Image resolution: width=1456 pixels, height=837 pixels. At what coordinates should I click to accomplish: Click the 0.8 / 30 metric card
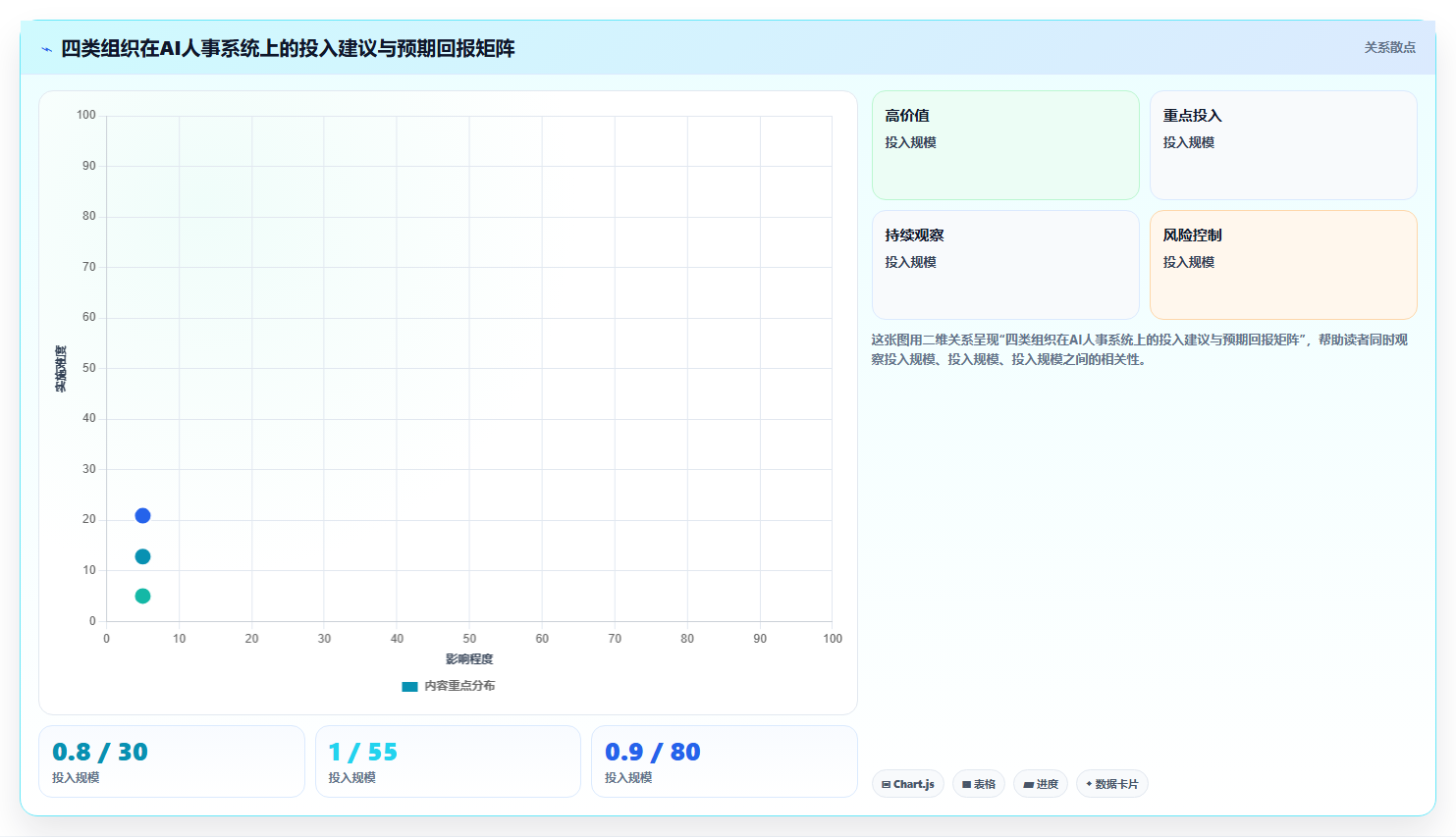(172, 761)
